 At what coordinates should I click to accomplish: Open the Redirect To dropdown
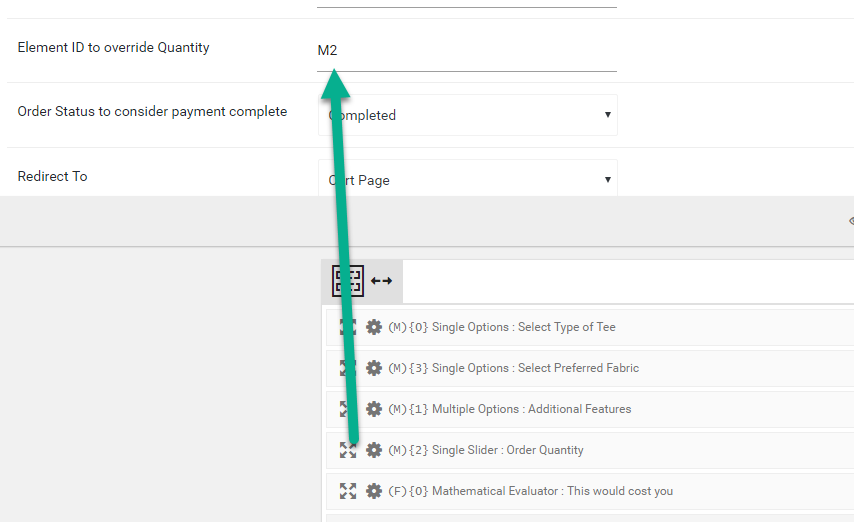click(x=467, y=178)
